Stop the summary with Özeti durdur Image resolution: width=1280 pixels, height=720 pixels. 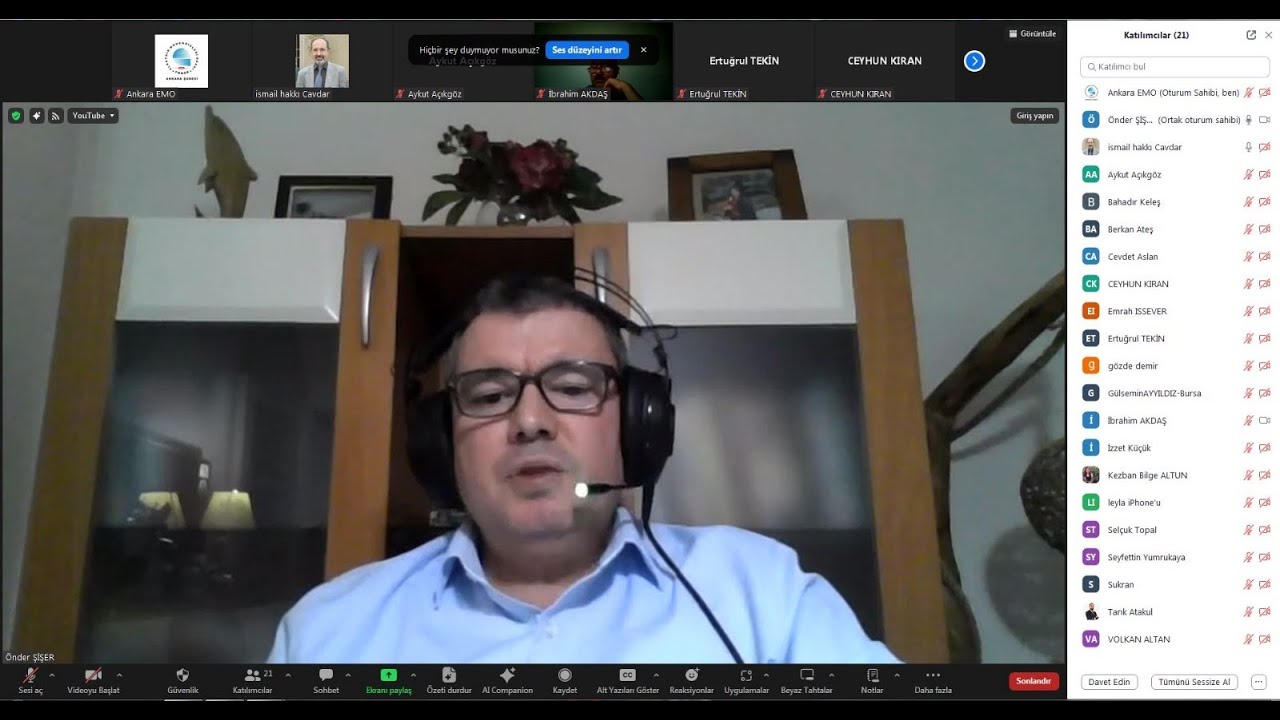449,681
